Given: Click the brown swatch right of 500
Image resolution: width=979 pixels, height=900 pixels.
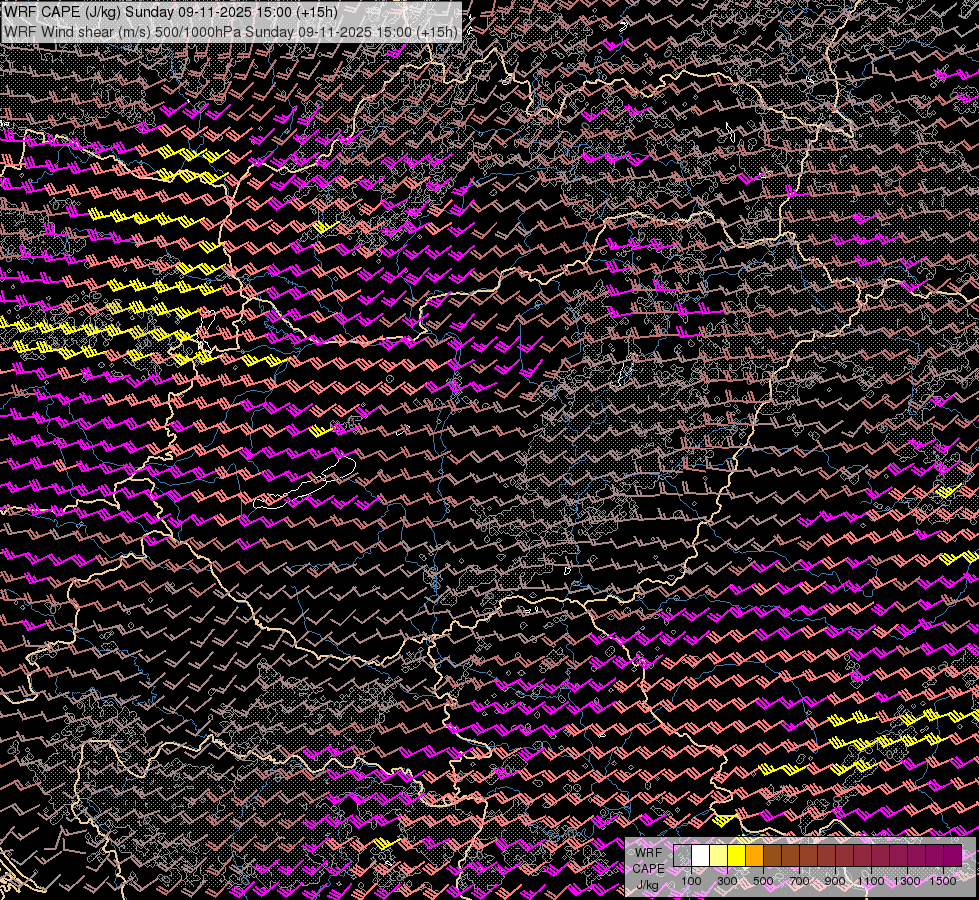Looking at the screenshot, I should point(772,855).
